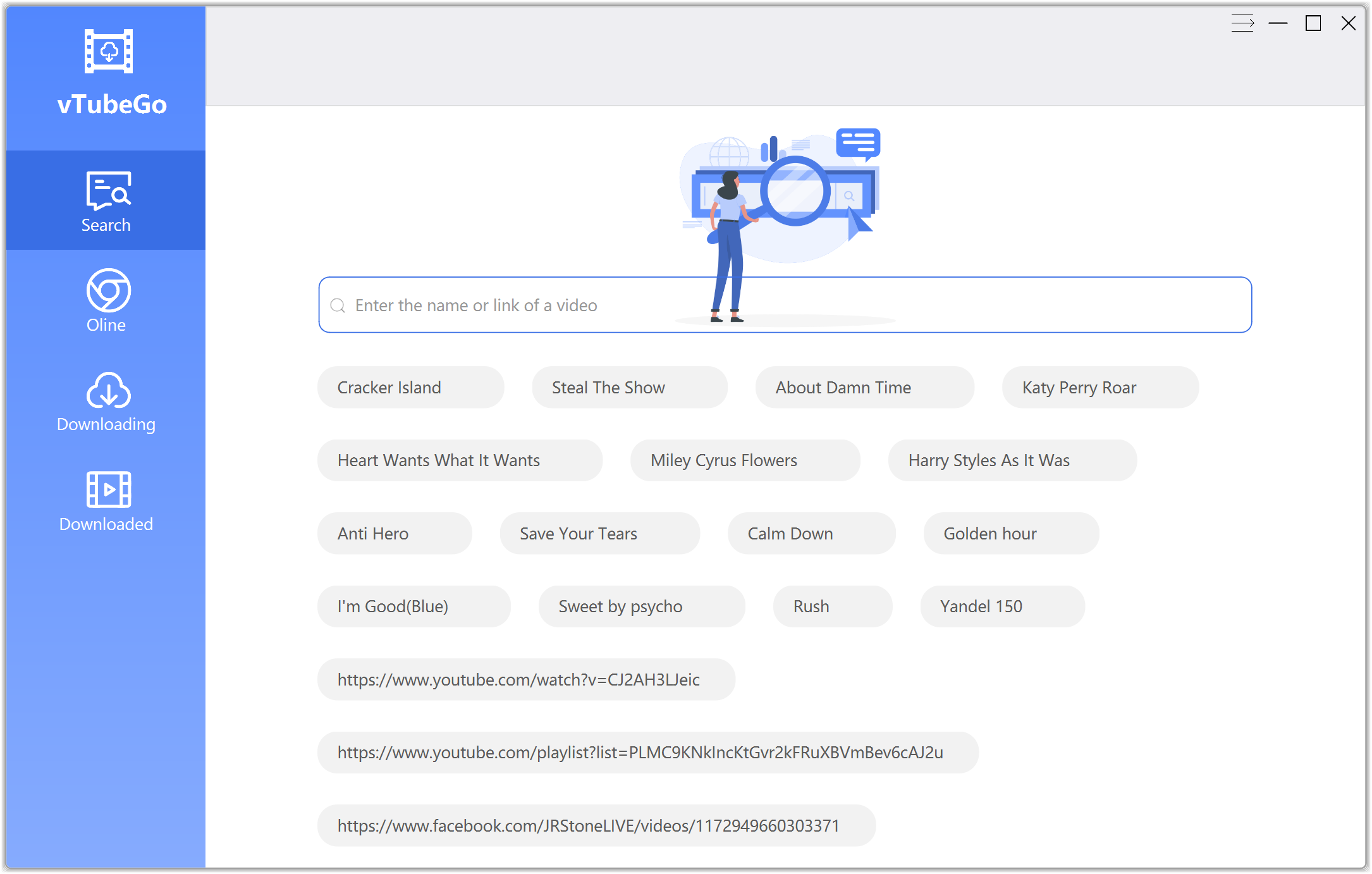The width and height of the screenshot is (1372, 874).
Task: Maximize the vTubeGo window
Action: (1313, 23)
